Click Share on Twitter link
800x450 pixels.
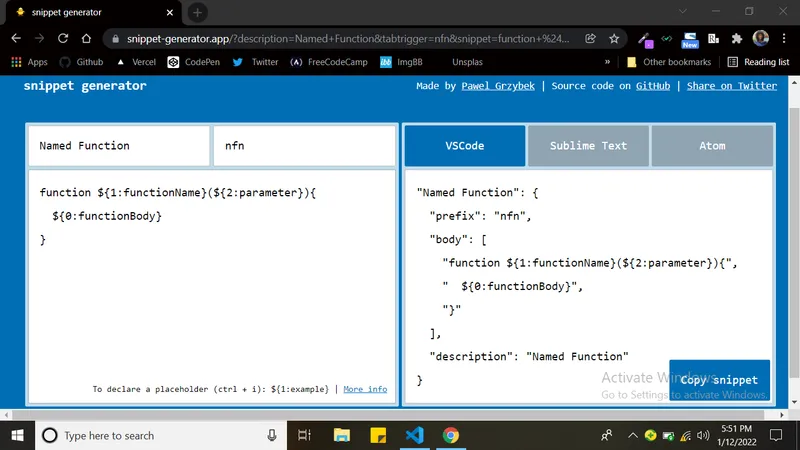[x=732, y=86]
